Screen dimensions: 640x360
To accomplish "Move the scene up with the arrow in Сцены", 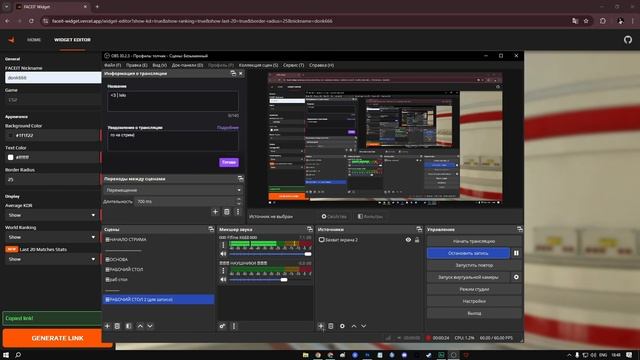I will pos(140,326).
